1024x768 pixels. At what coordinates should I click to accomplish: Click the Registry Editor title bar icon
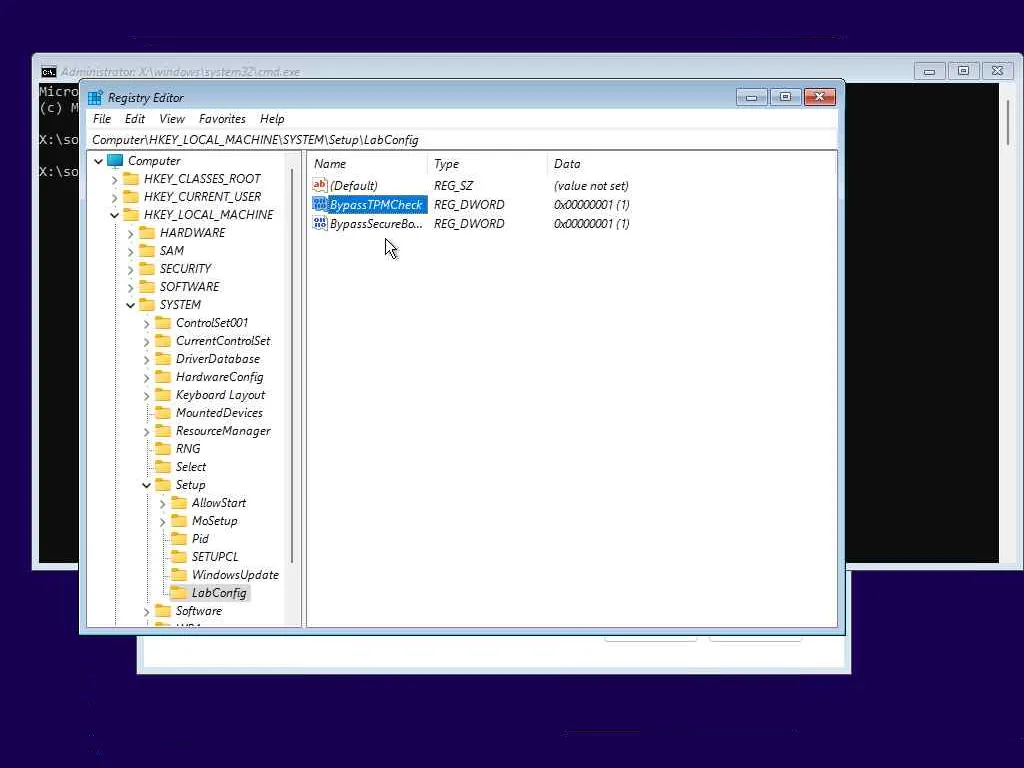click(x=95, y=98)
